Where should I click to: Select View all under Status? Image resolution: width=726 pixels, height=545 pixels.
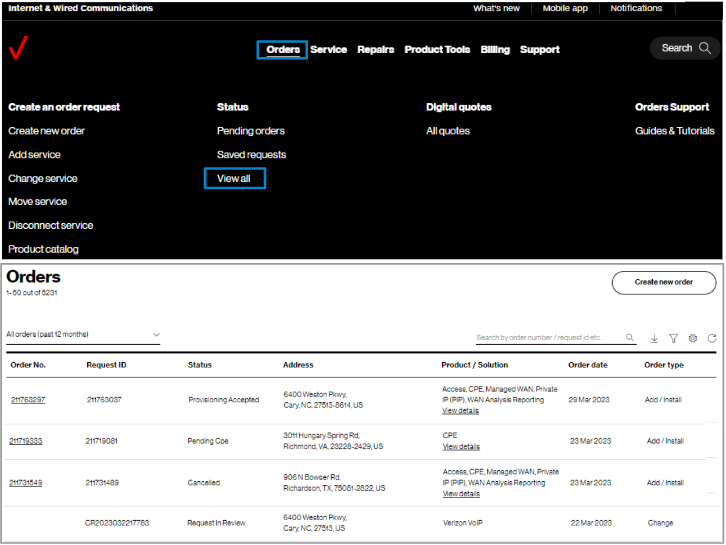tap(235, 178)
